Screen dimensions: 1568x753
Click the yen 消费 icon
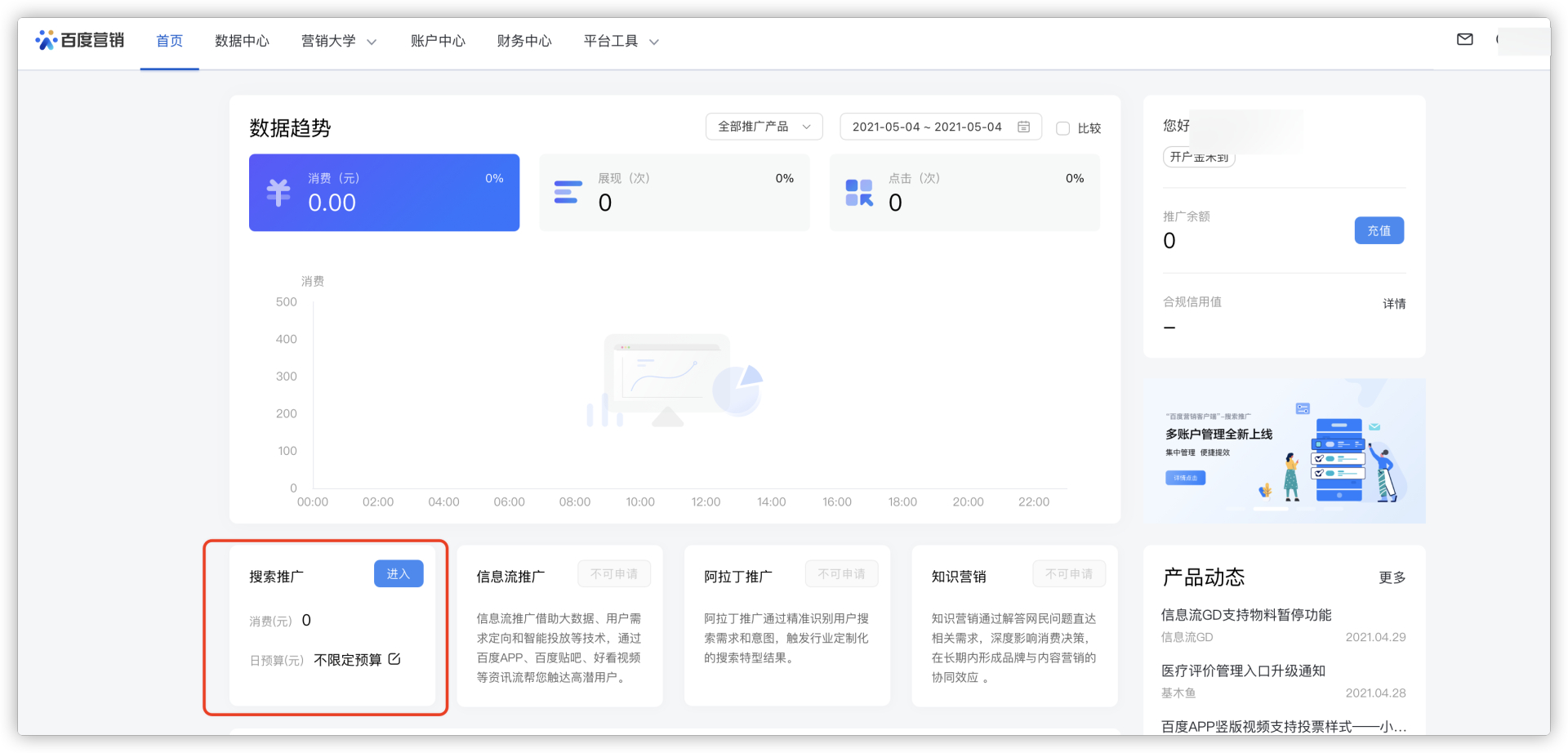point(278,193)
